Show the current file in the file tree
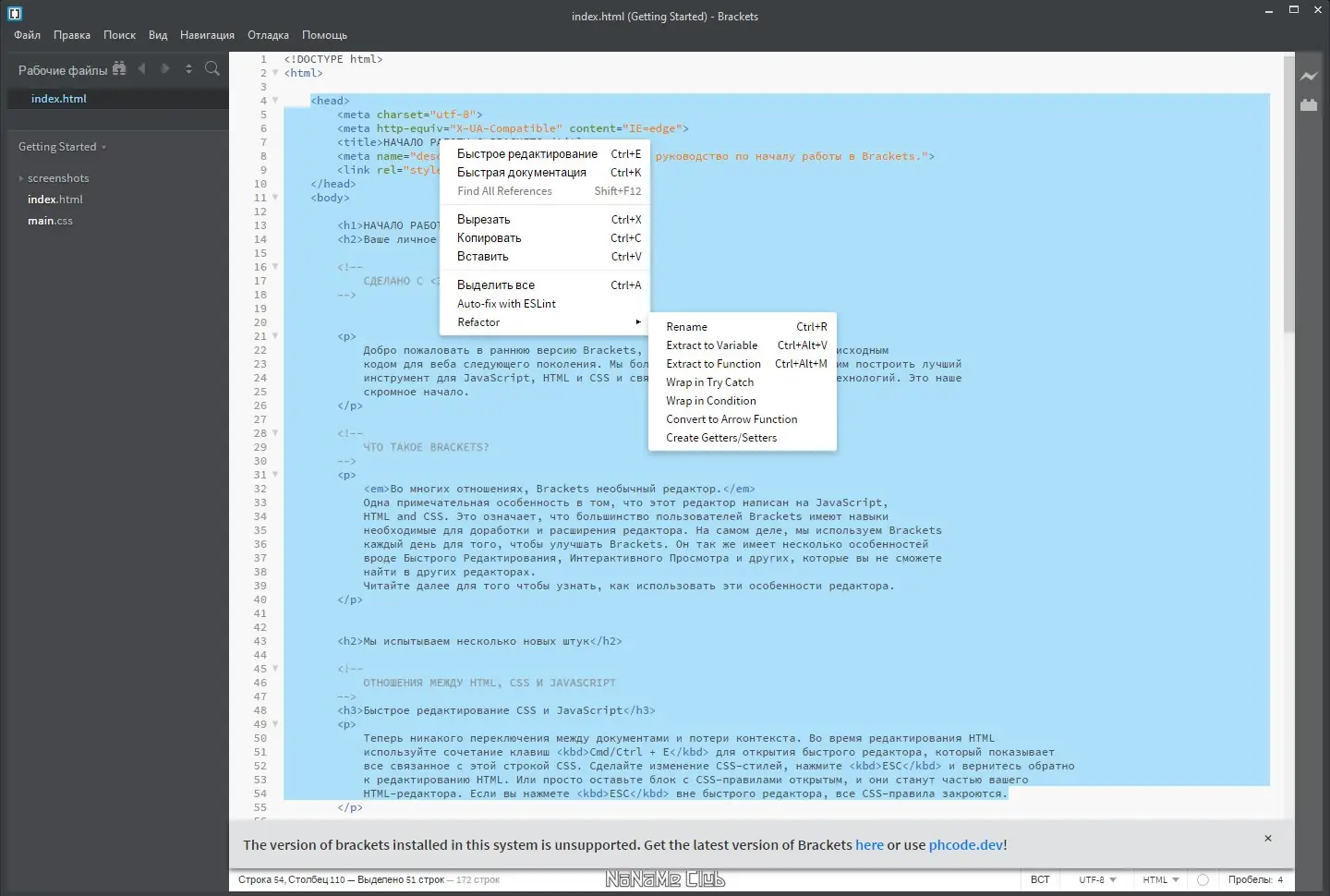1330x896 pixels. (119, 68)
